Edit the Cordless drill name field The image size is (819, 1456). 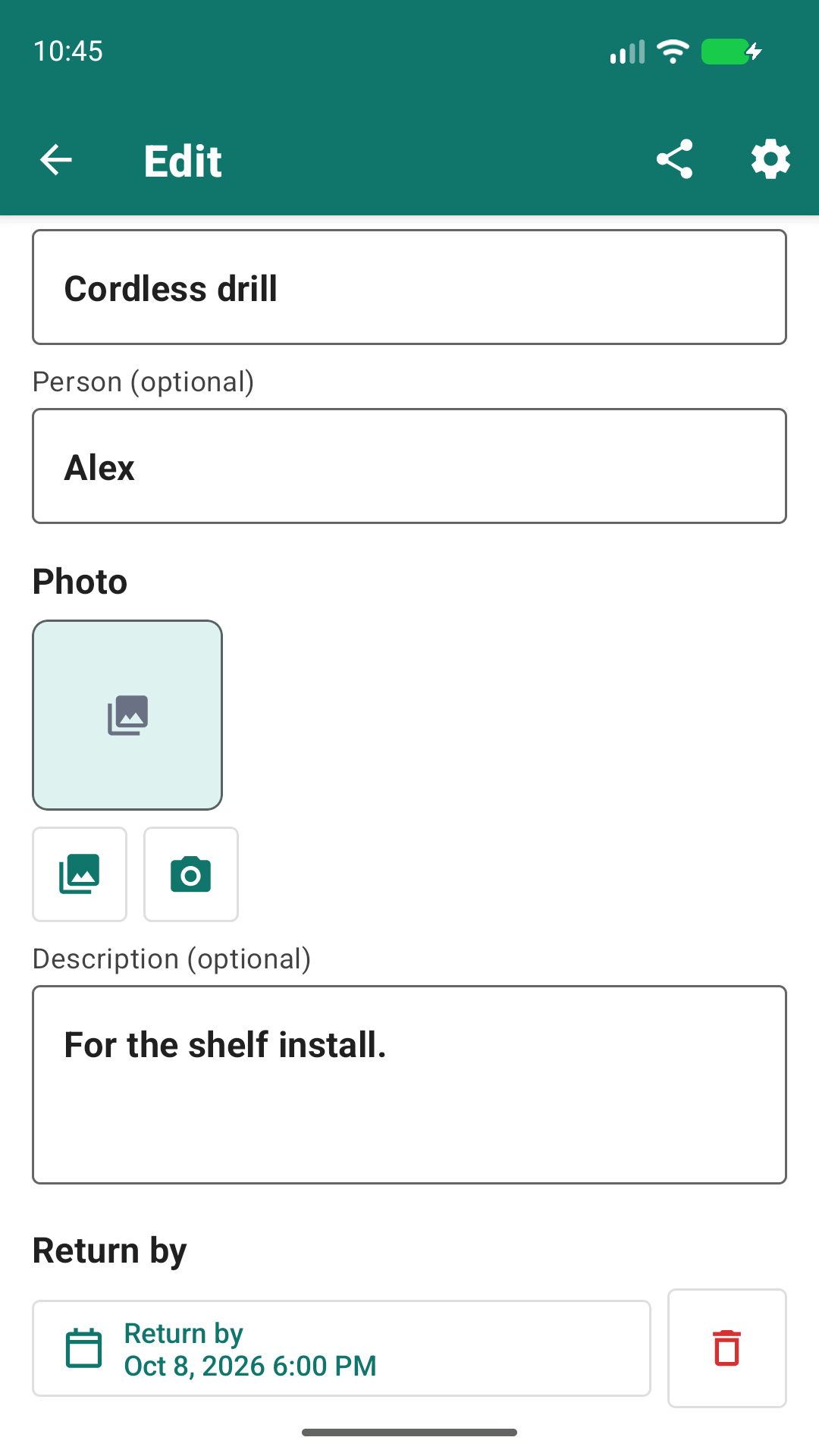[409, 287]
